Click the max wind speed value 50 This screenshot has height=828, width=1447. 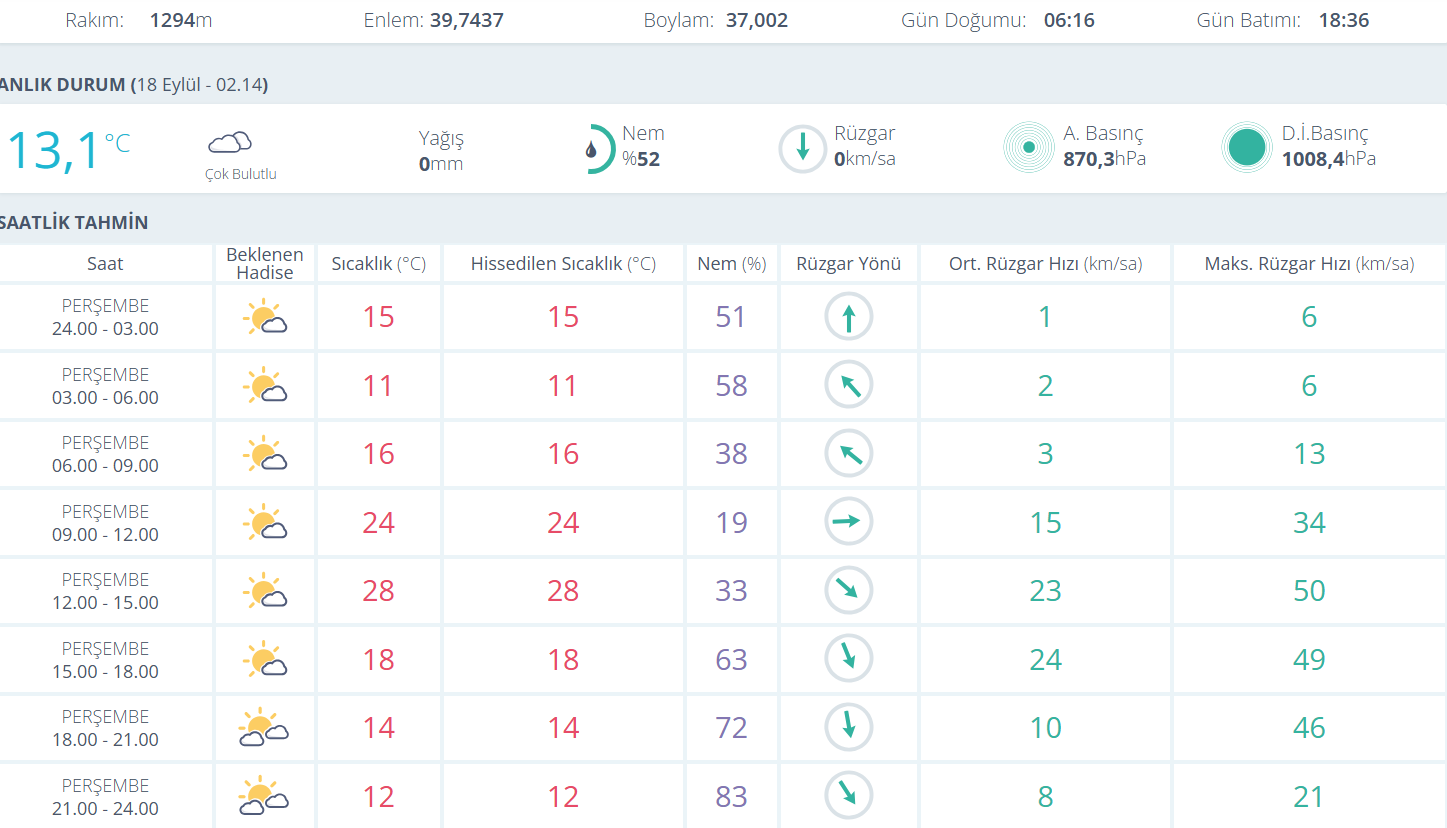pos(1309,591)
